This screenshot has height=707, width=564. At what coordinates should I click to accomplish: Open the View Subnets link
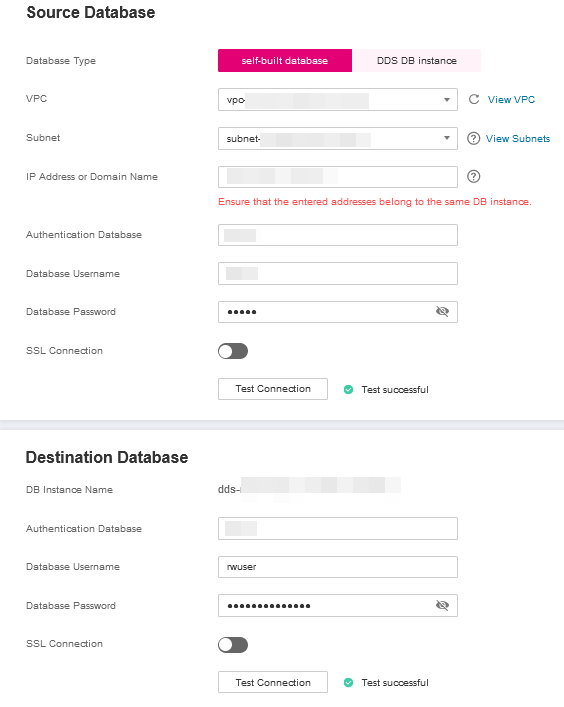coord(518,138)
